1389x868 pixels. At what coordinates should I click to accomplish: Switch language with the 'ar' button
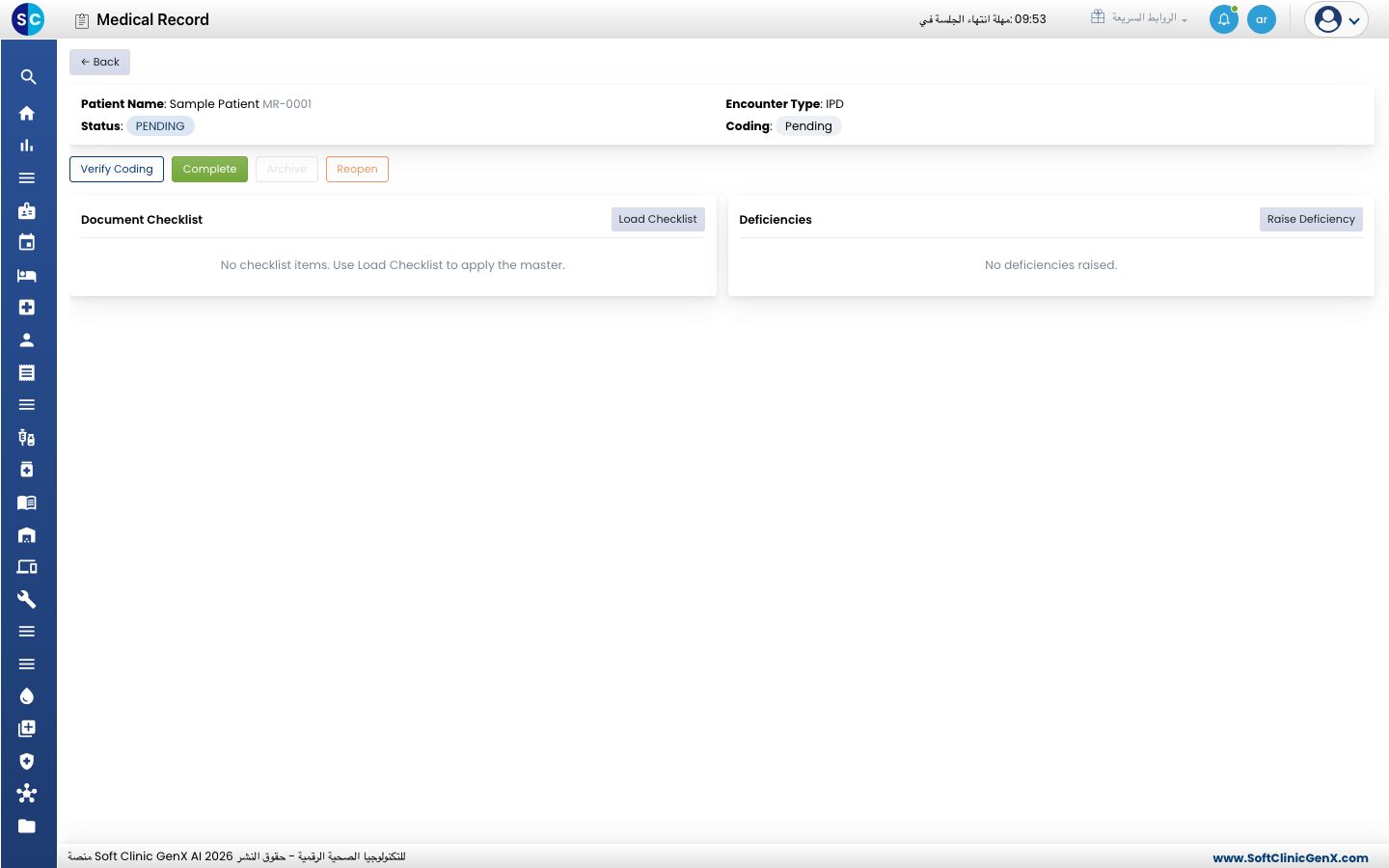1262,19
